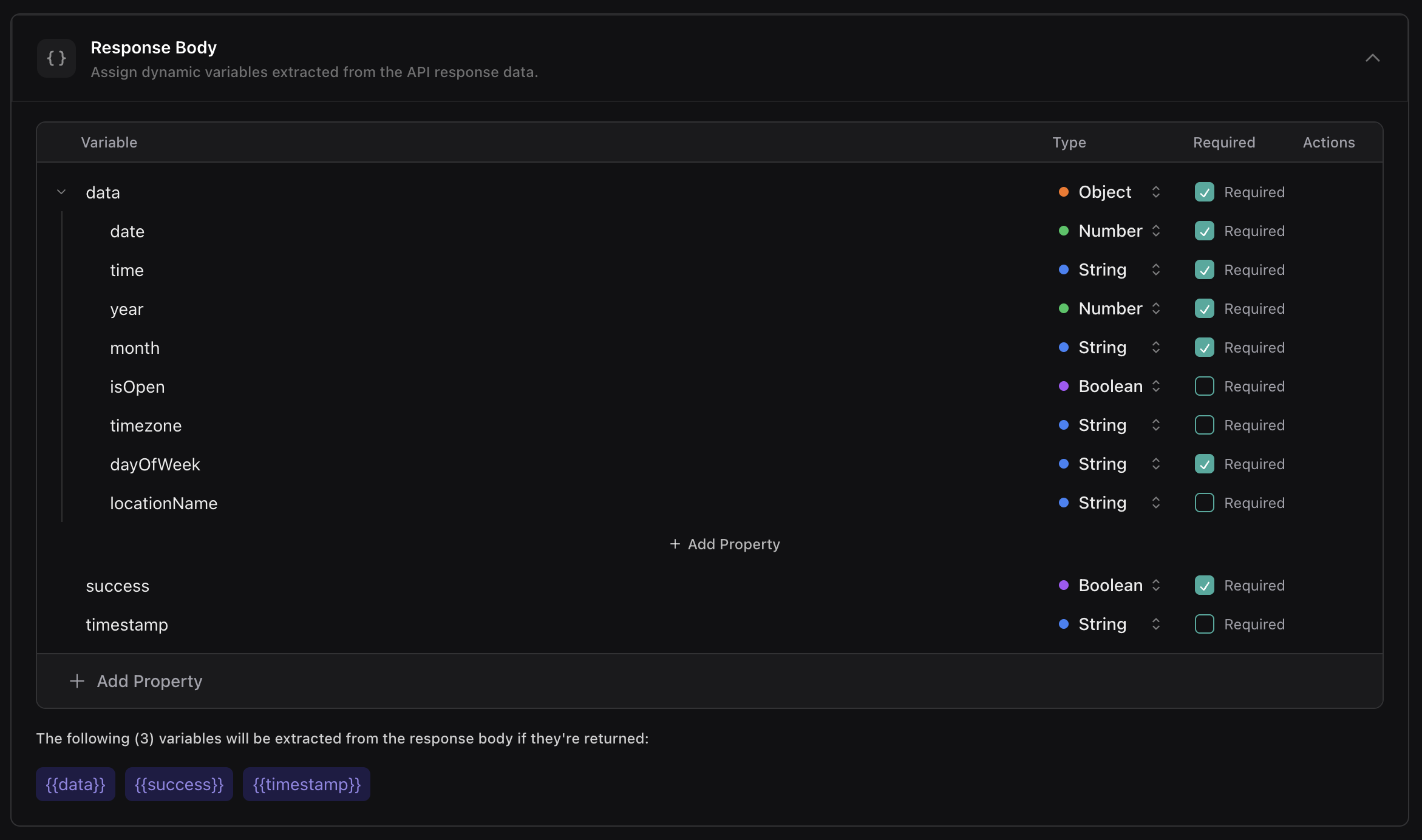
Task: Collapse the data object tree row
Action: coord(61,192)
